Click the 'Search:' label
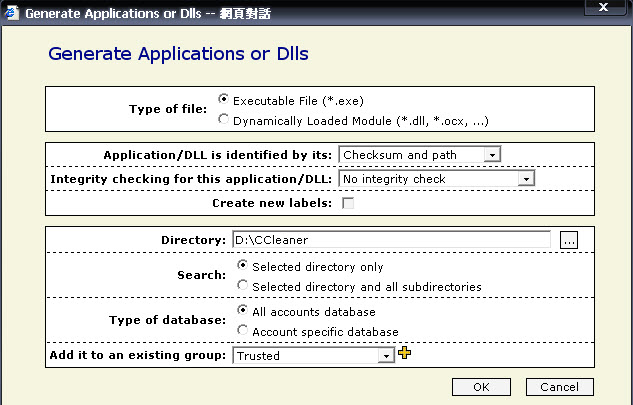The image size is (633, 405). click(x=201, y=275)
